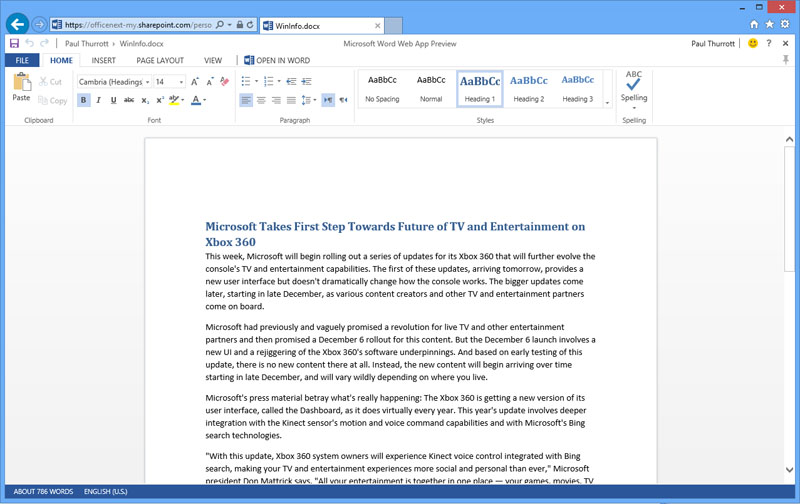Apply a bulleted list
The width and height of the screenshot is (800, 504).
[246, 82]
